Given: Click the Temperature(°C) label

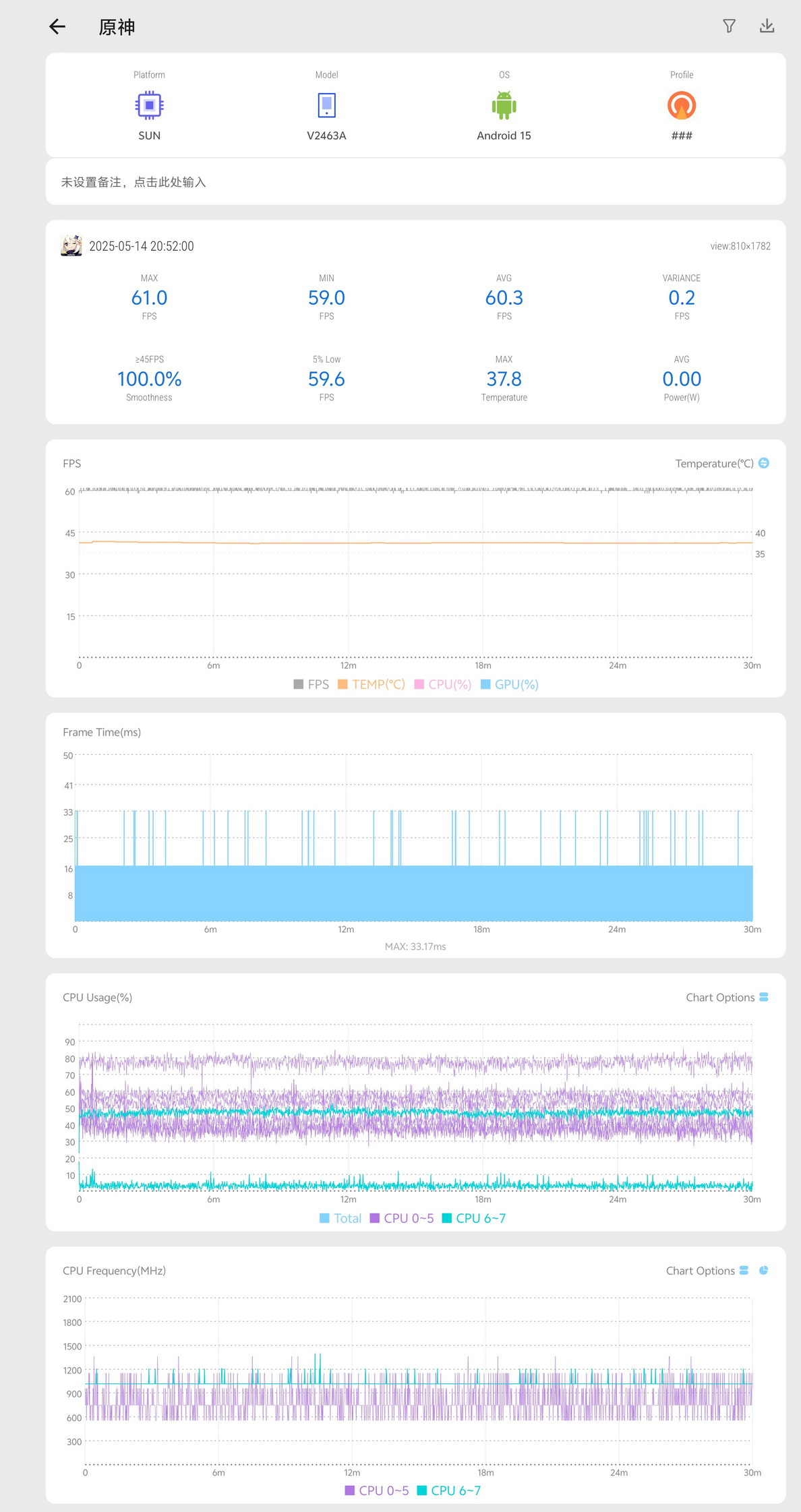Looking at the screenshot, I should 714,463.
